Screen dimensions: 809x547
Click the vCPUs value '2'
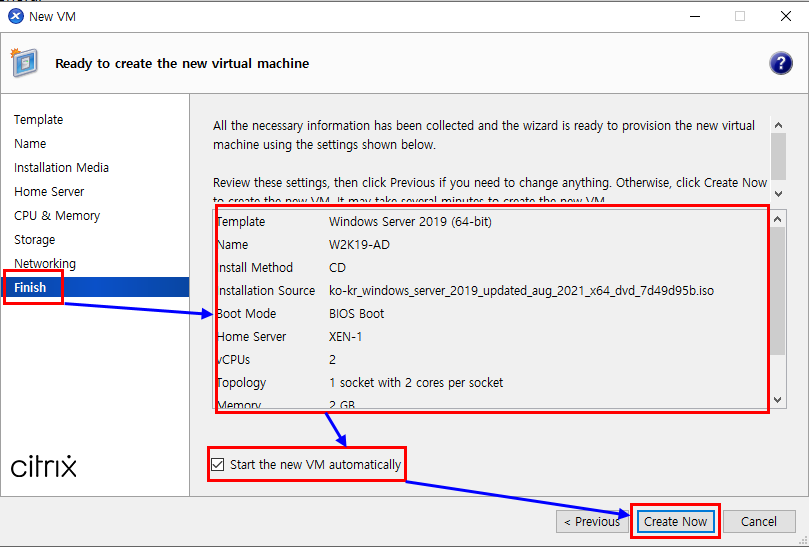coord(332,360)
